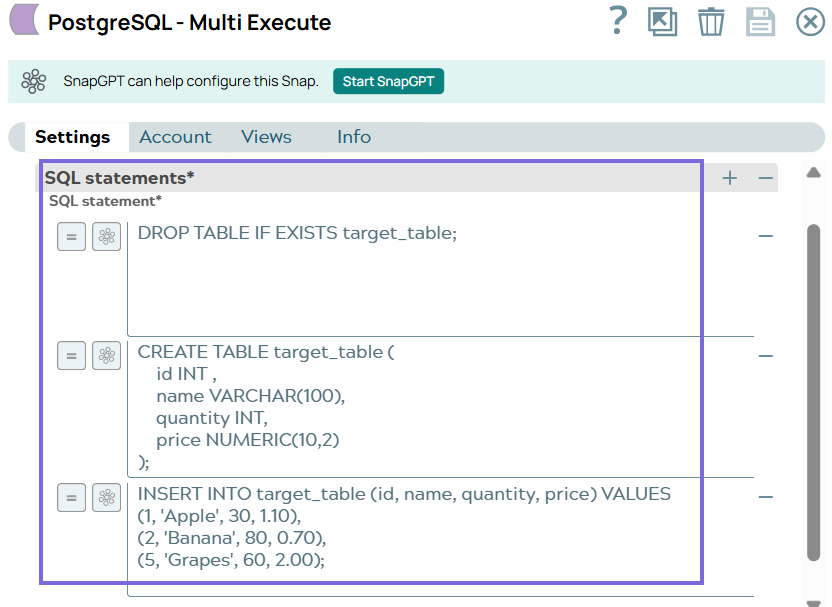Toggle expression for DROP TABLE statement
The width and height of the screenshot is (832, 607).
(72, 237)
